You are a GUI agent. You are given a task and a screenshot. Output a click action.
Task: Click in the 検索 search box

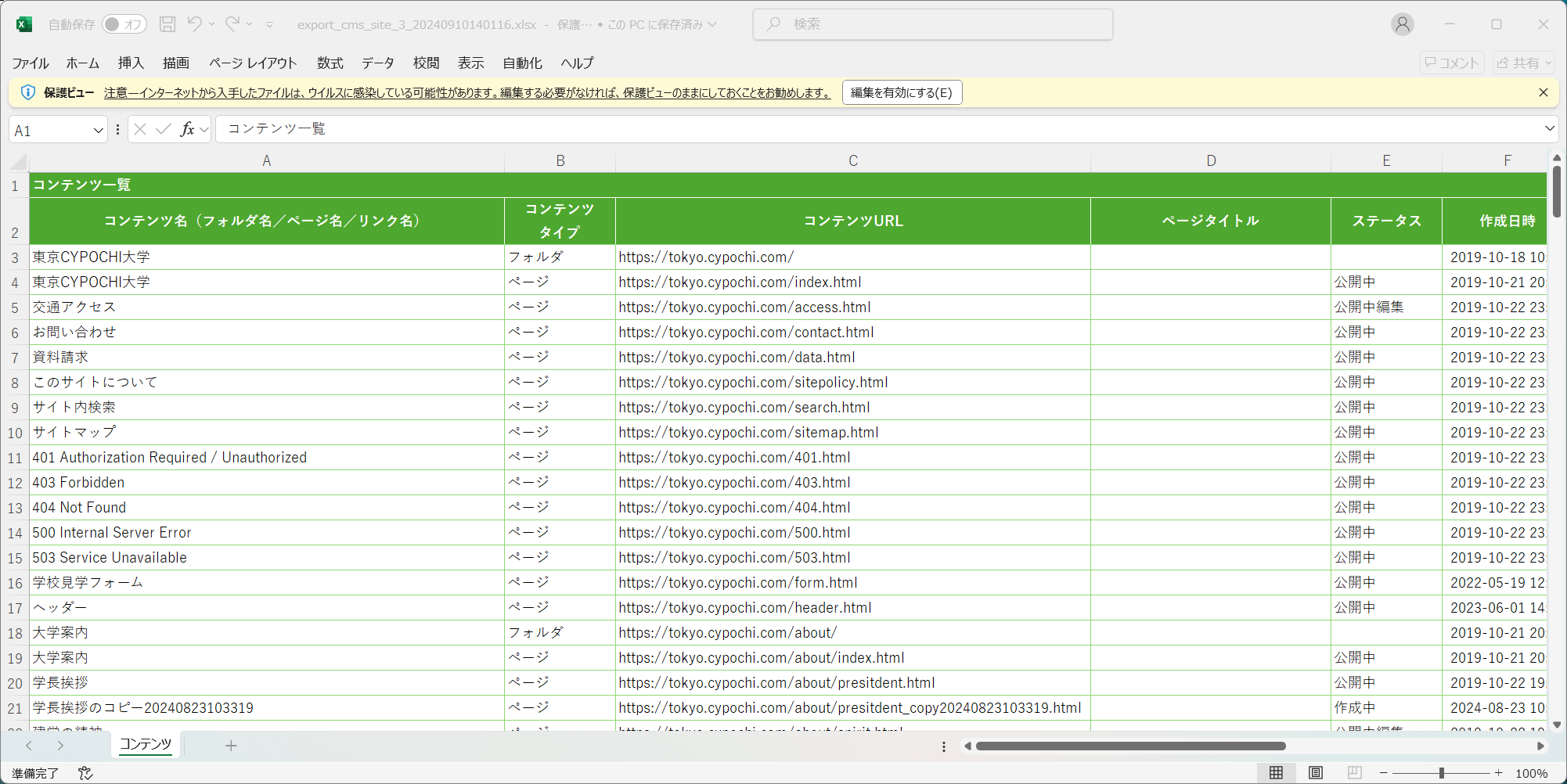click(x=933, y=24)
